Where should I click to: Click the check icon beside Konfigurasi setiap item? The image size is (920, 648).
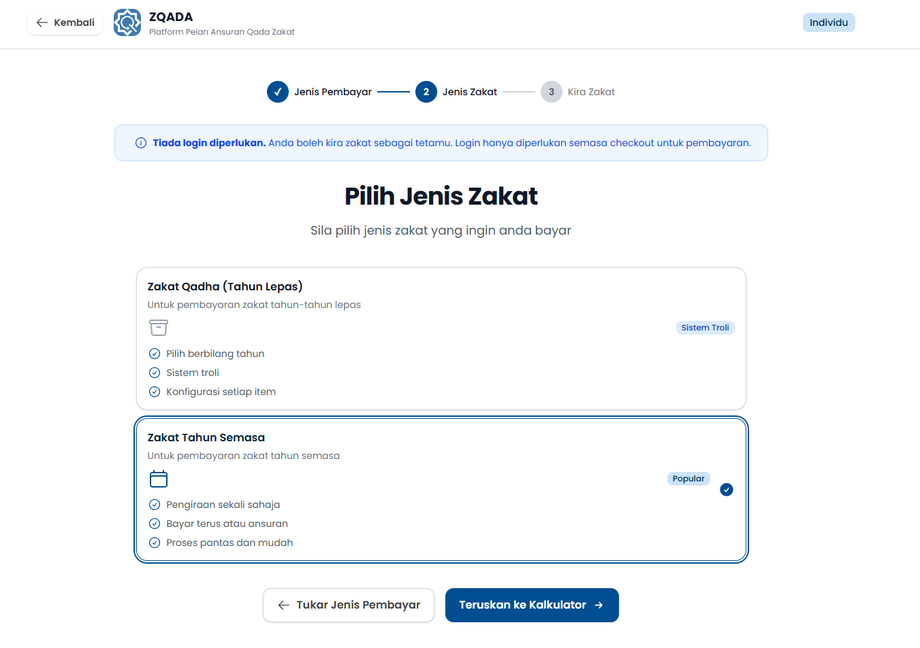[154, 392]
